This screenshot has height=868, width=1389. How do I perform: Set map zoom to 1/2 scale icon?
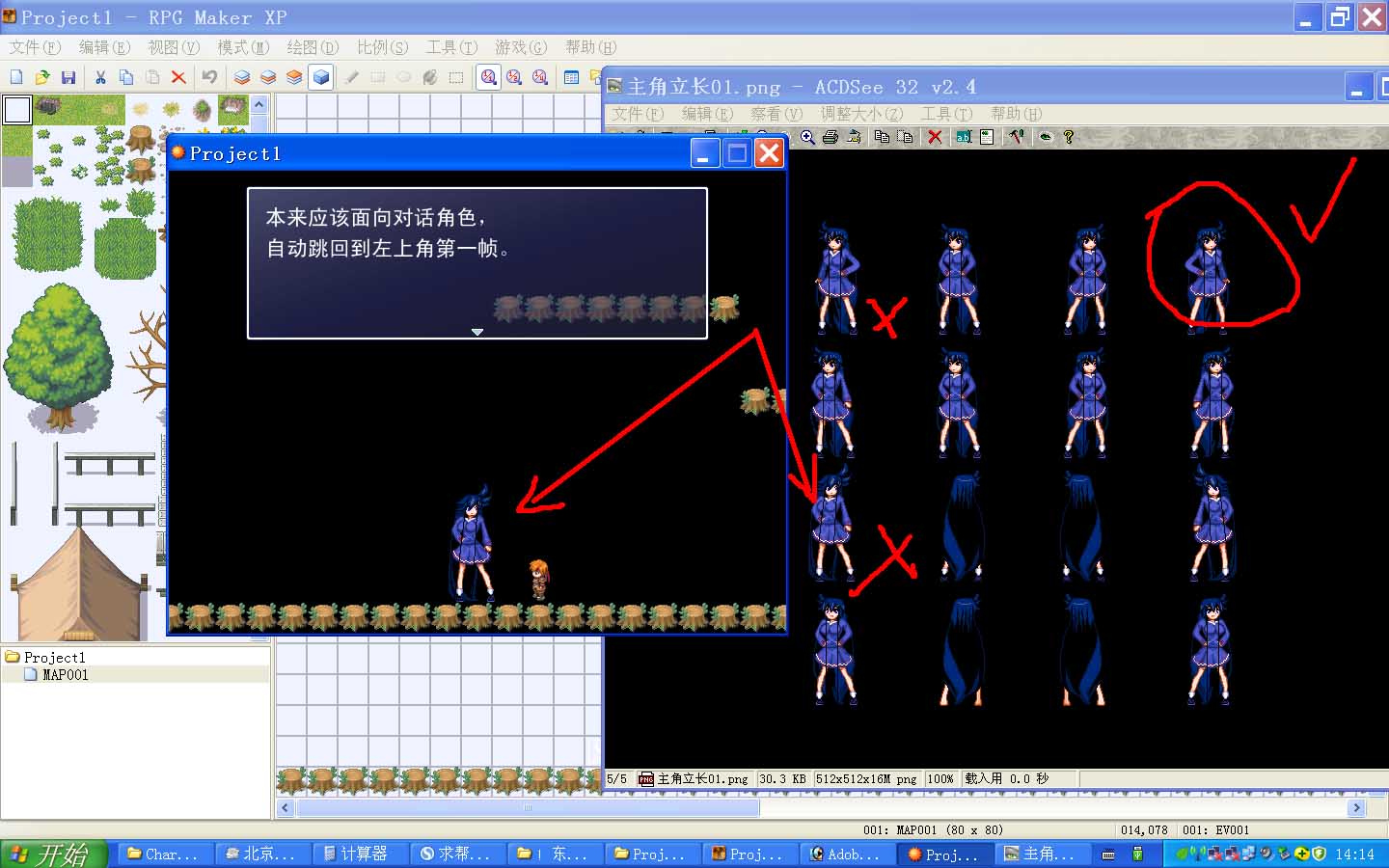point(515,77)
